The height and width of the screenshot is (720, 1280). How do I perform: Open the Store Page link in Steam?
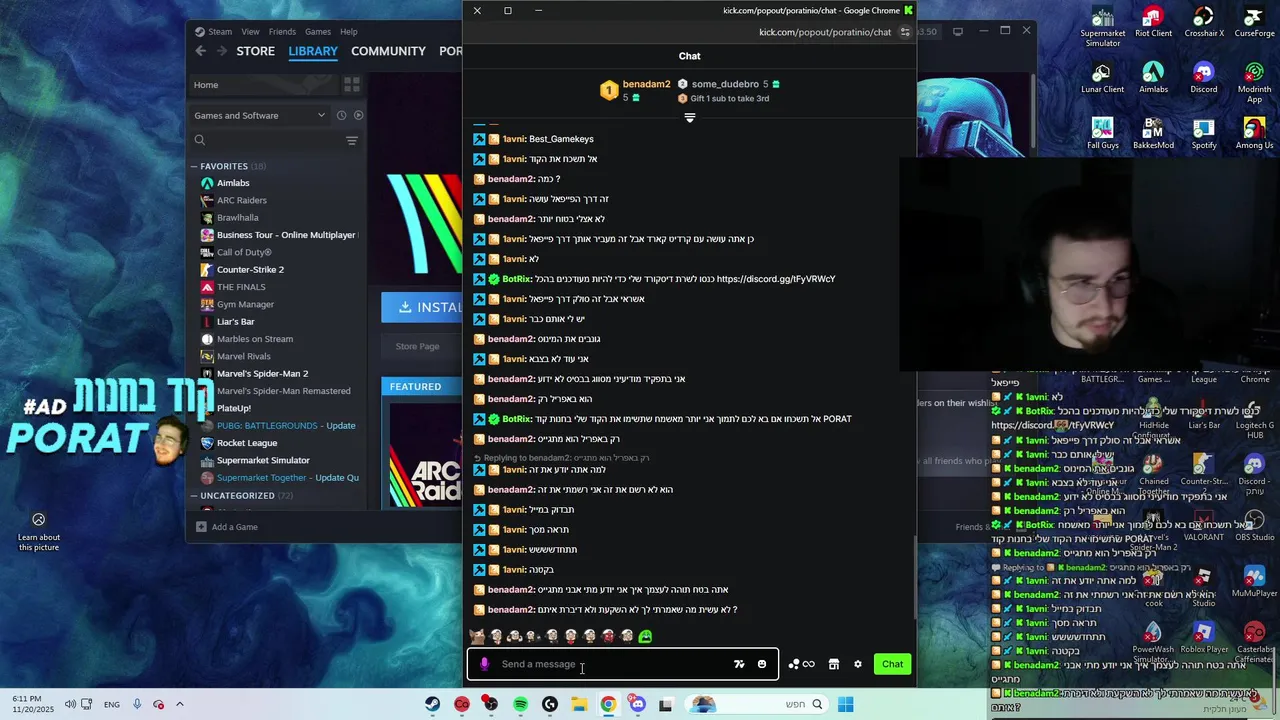click(417, 346)
